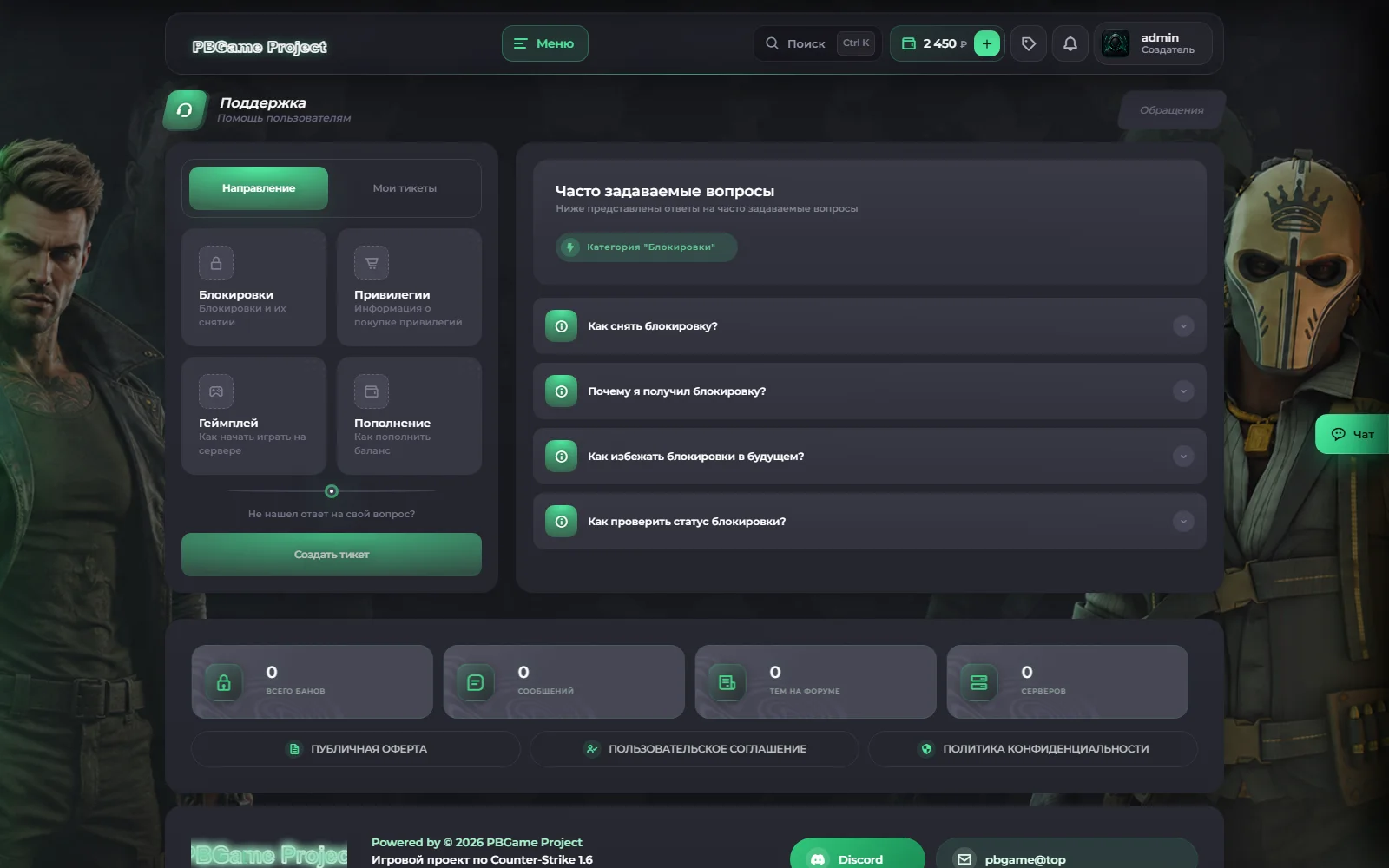Switch to the Мои тикеты tab
Screen dimensions: 1389x868
405,188
